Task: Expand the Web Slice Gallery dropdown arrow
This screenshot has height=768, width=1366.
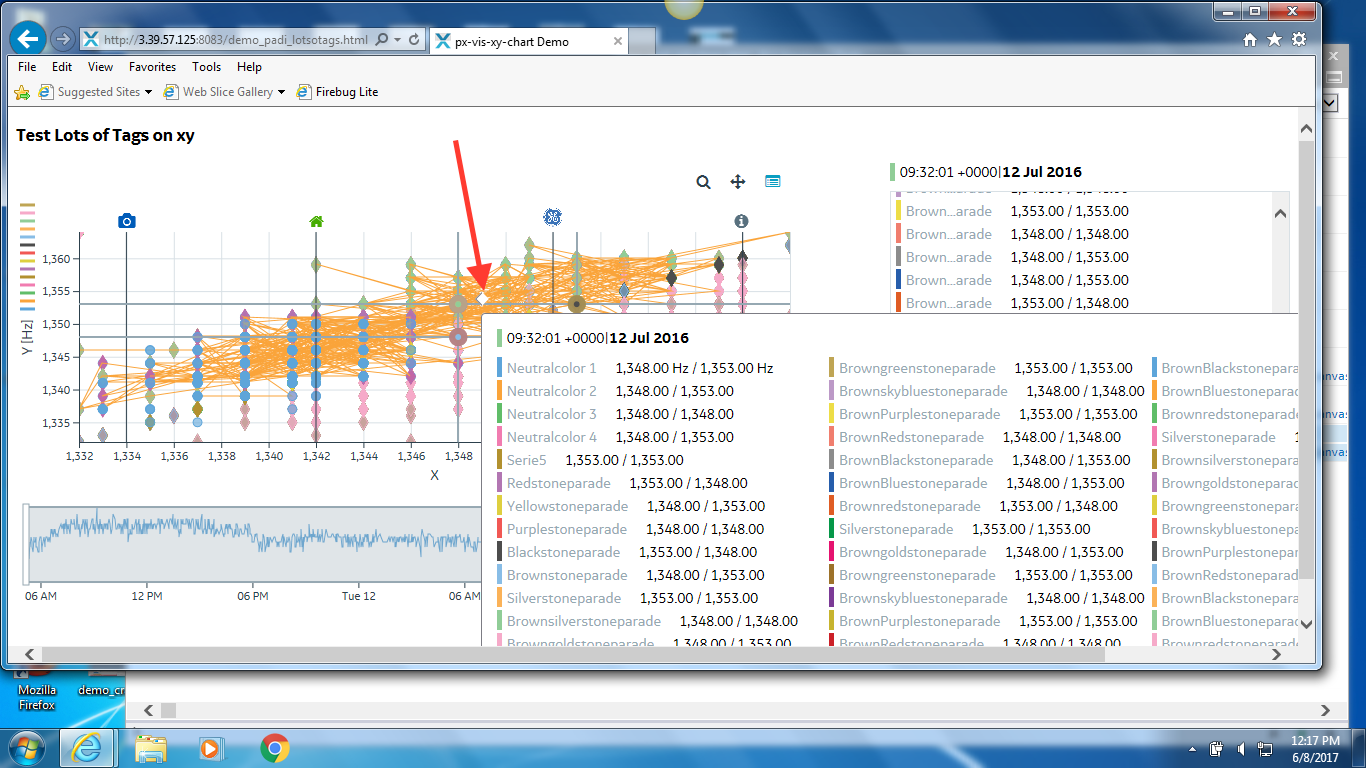Action: [x=281, y=92]
